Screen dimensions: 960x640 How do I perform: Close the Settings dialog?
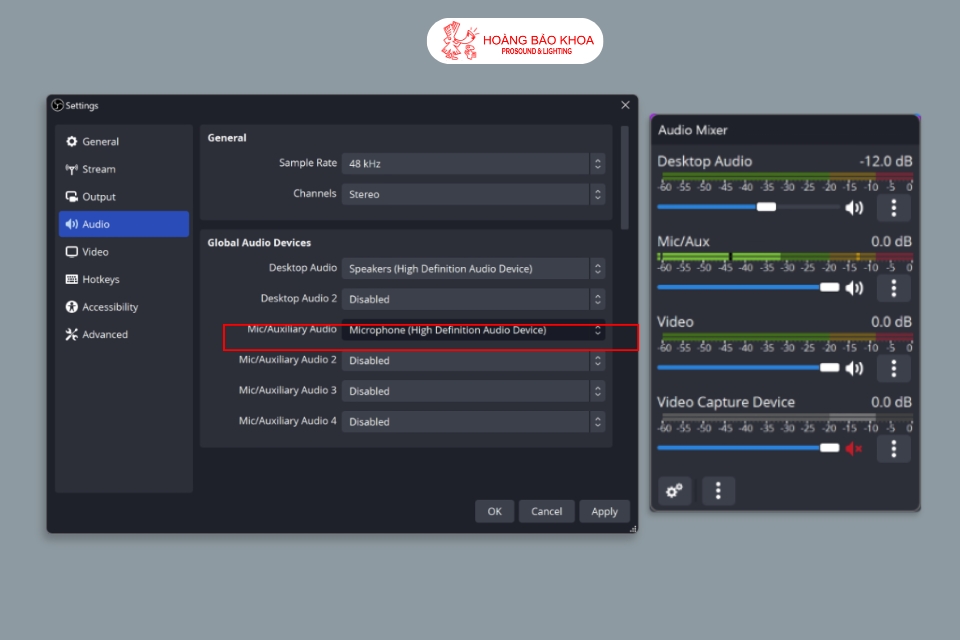pyautogui.click(x=625, y=105)
